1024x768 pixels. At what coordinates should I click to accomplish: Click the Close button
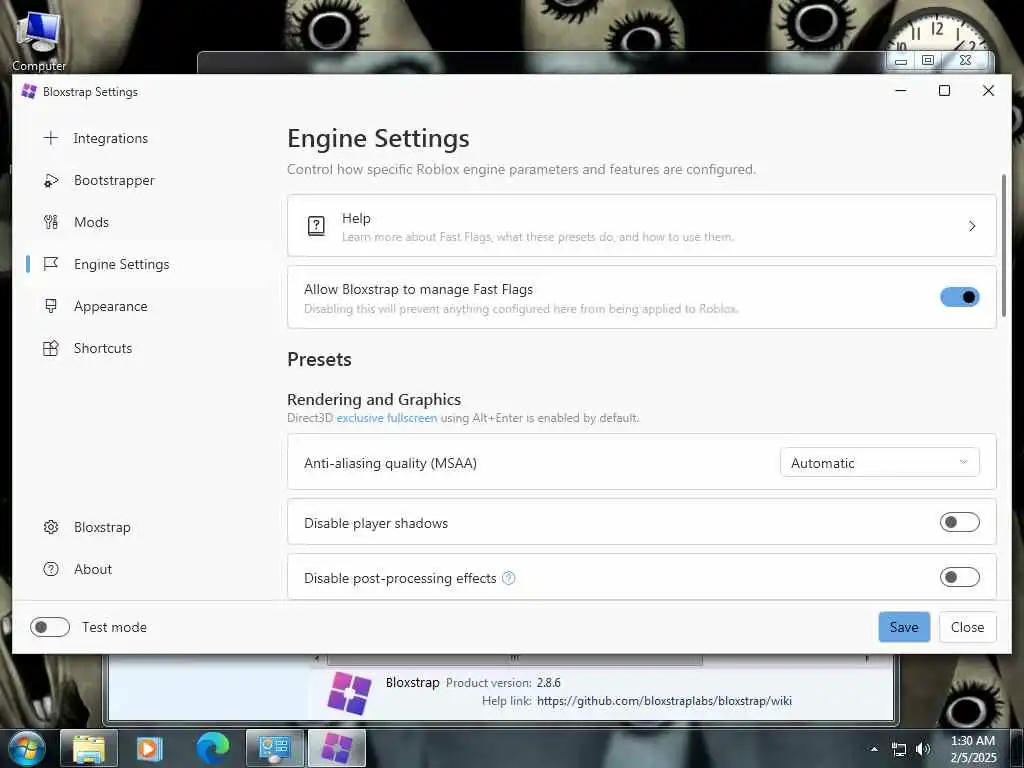click(x=967, y=627)
